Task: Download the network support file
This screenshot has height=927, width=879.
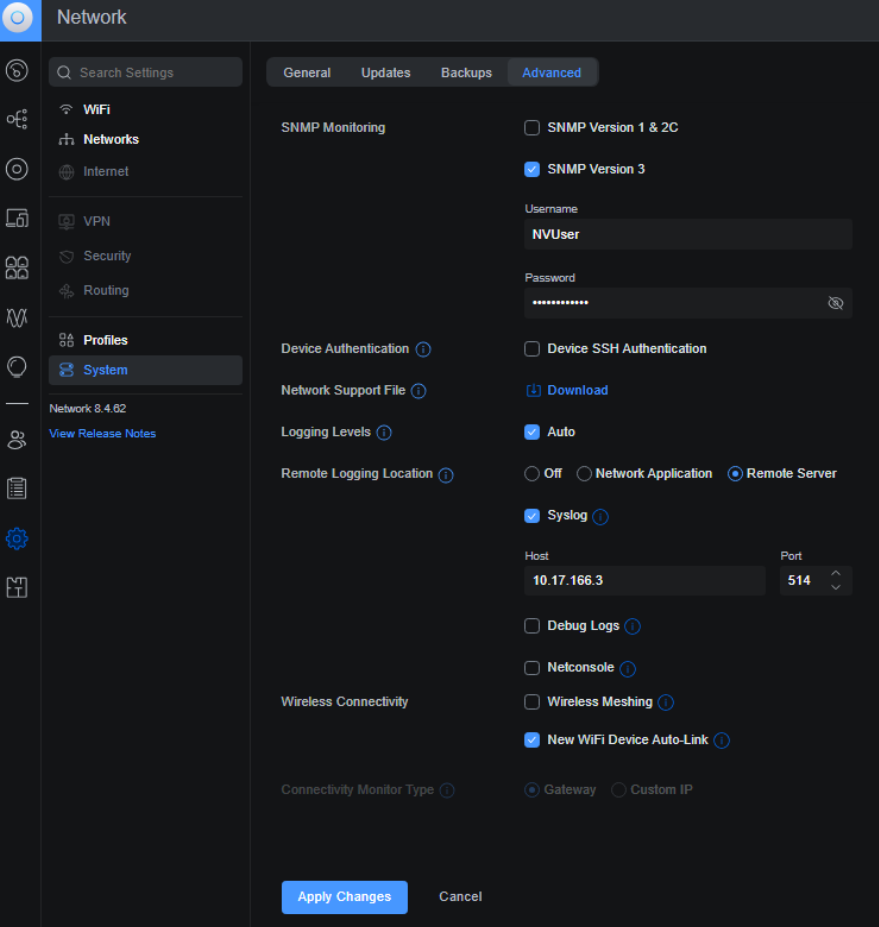Action: (x=578, y=390)
